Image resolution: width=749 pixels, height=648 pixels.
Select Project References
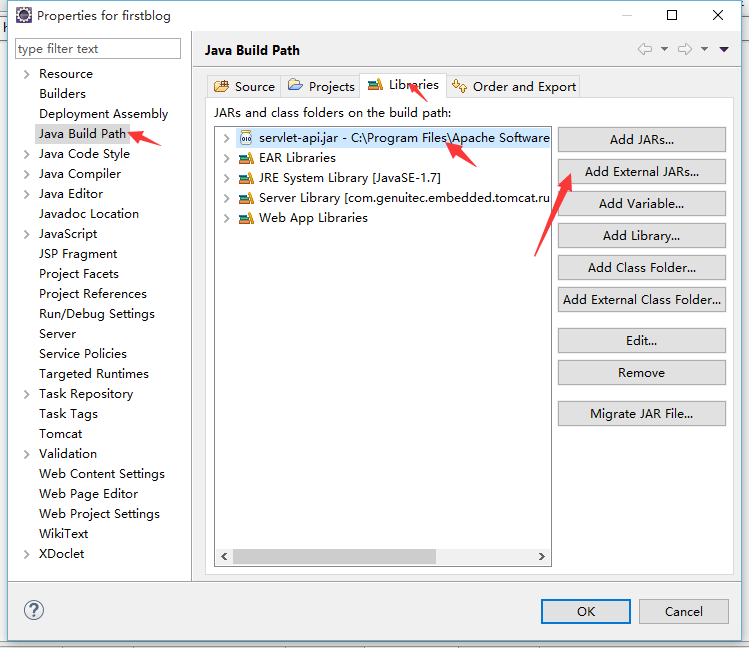(x=93, y=294)
